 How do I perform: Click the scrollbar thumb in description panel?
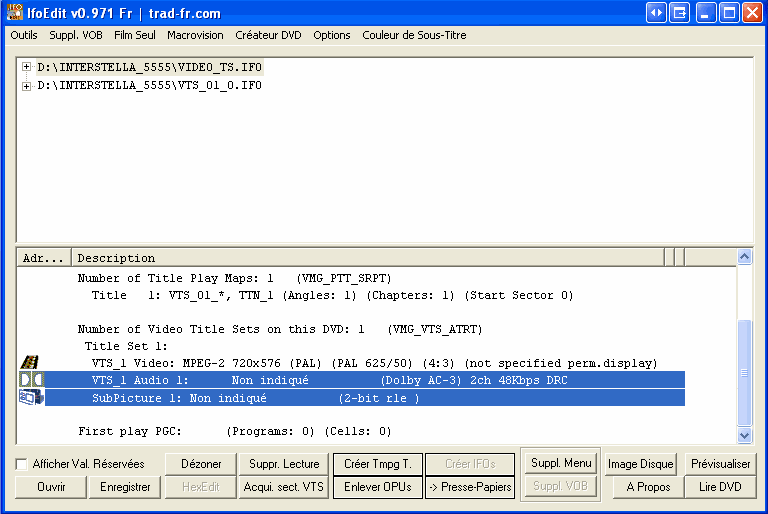click(x=744, y=372)
